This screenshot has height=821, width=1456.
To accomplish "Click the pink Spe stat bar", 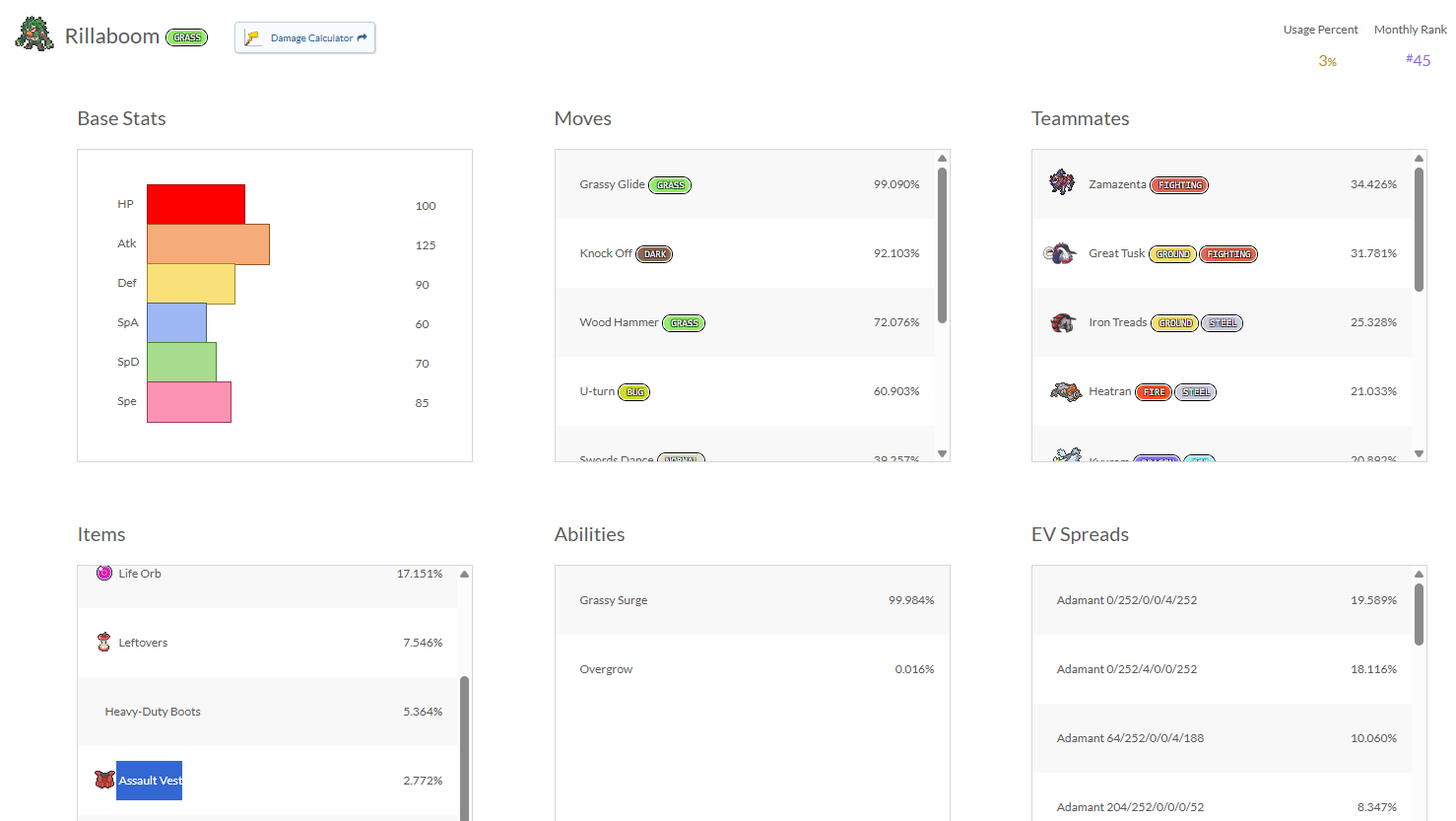I will coord(189,402).
